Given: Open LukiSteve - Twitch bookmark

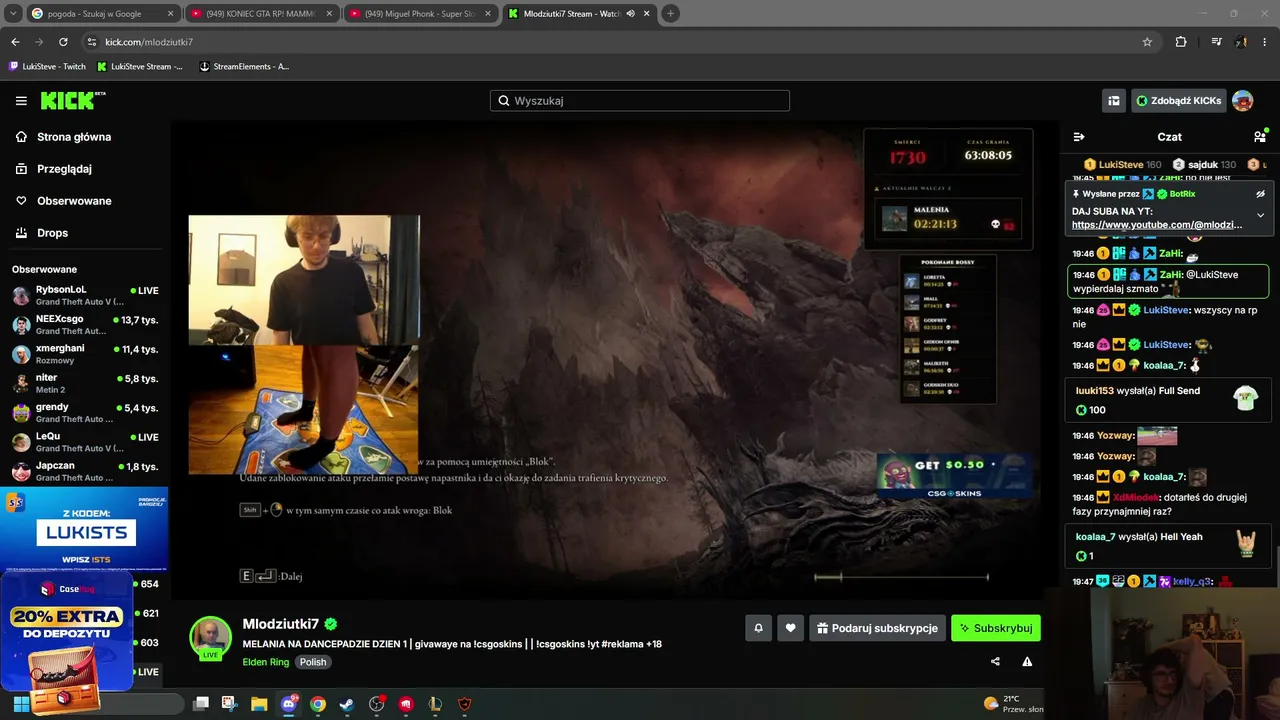Looking at the screenshot, I should click(47, 67).
